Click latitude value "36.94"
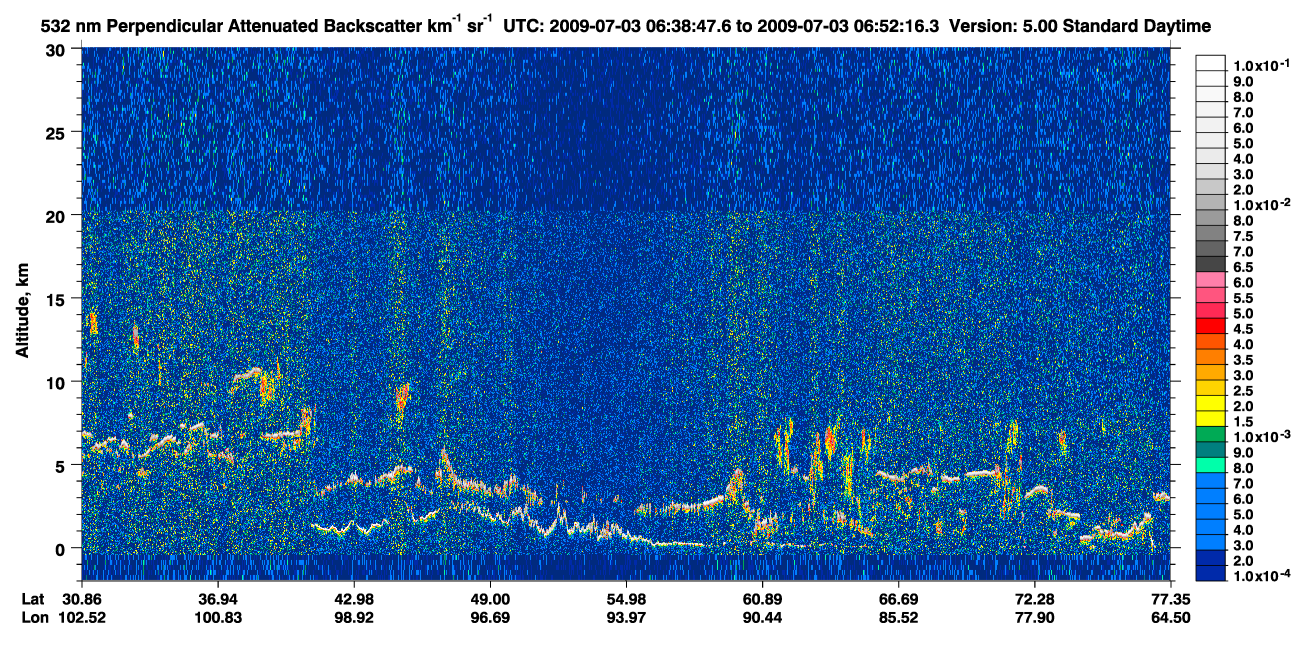 (218, 599)
